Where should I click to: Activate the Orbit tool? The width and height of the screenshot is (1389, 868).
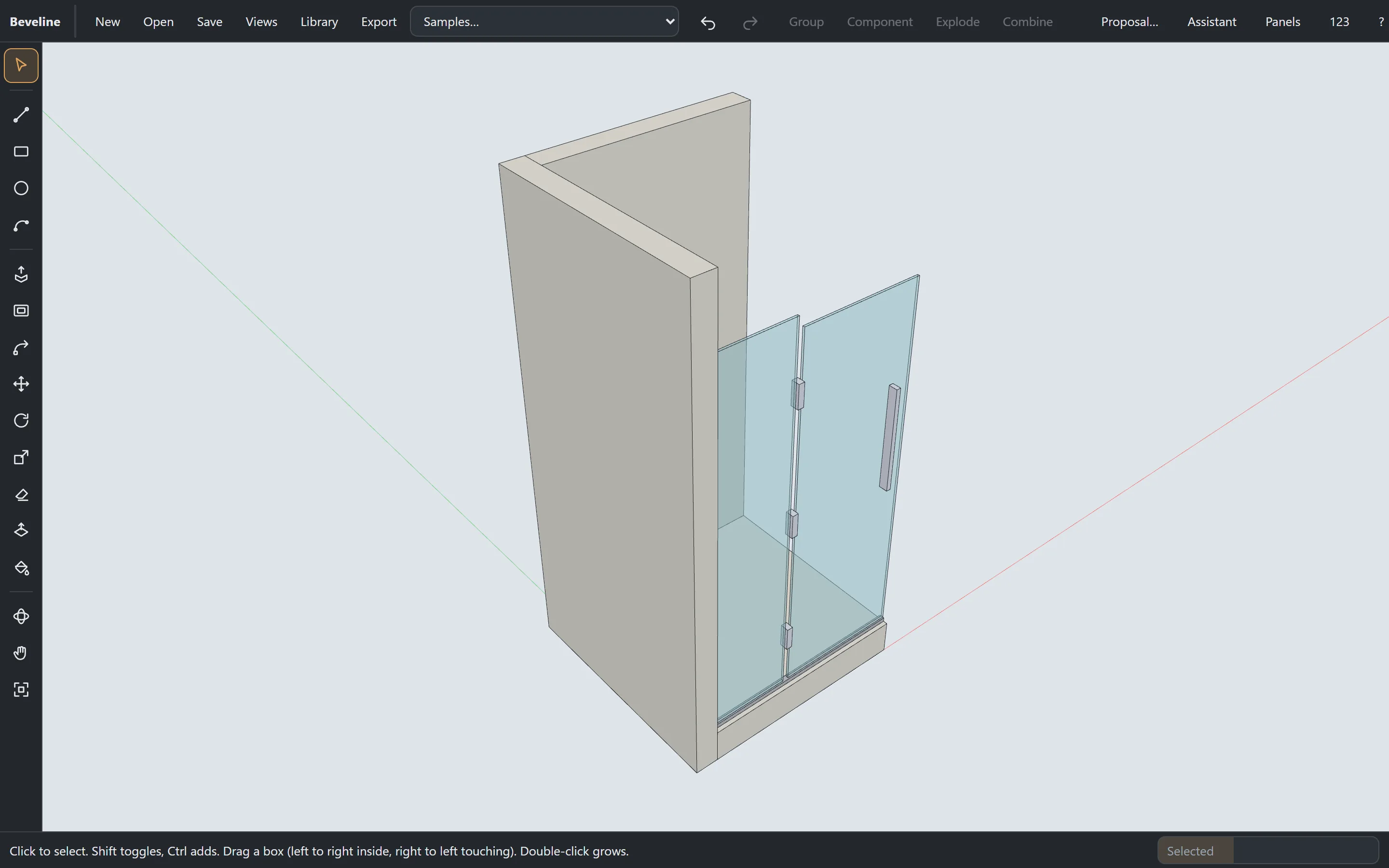[21, 617]
